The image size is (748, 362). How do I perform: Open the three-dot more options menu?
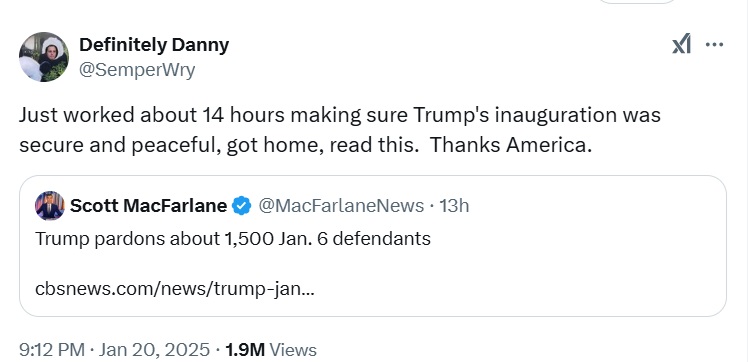tap(714, 45)
